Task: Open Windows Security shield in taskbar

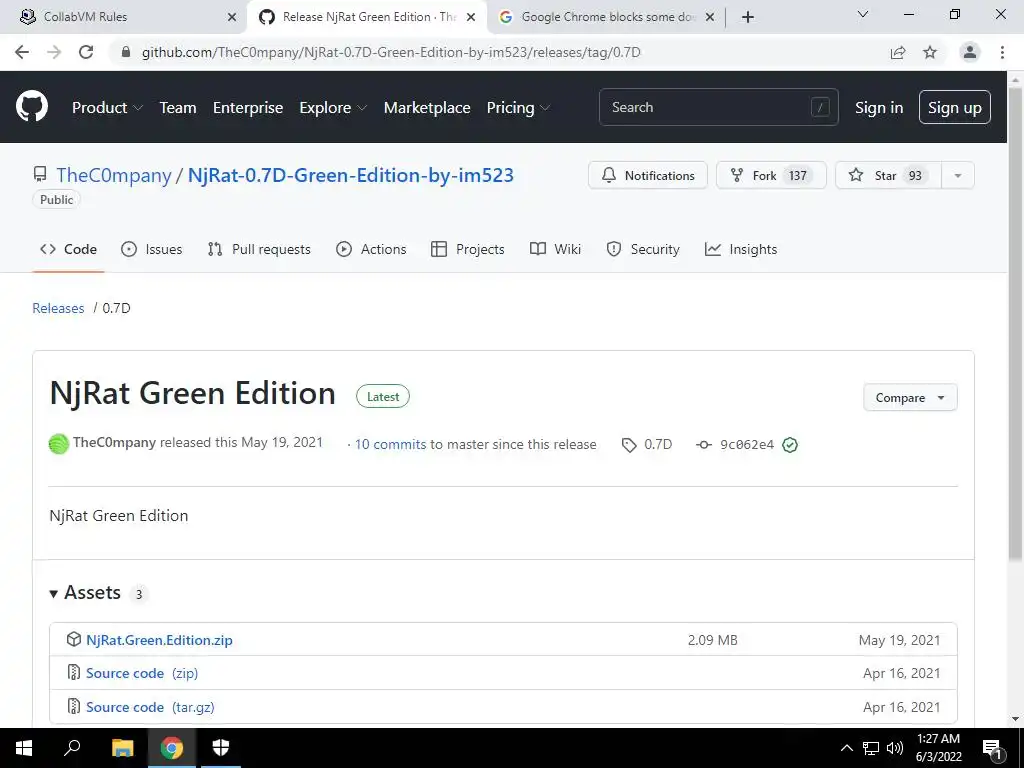Action: [221, 748]
